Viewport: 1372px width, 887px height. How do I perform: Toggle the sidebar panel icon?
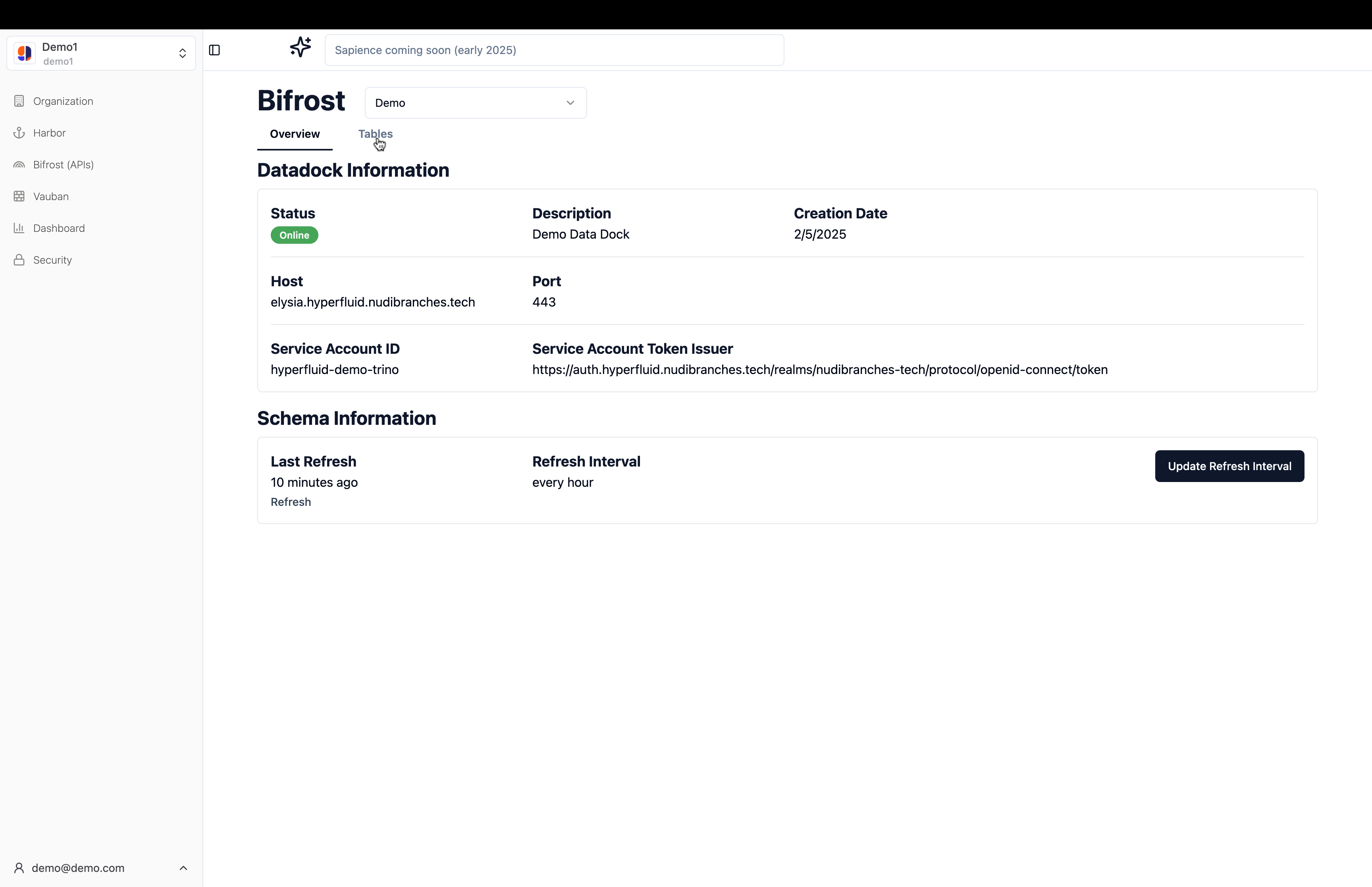click(214, 50)
